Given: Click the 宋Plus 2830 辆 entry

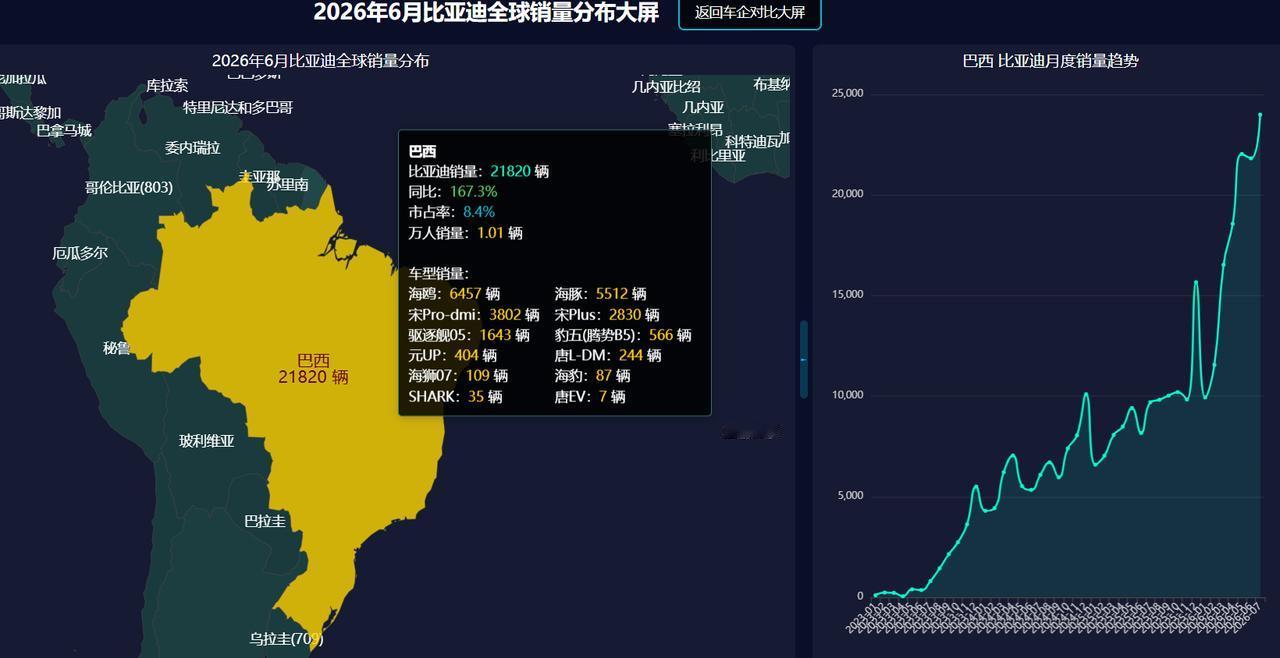Looking at the screenshot, I should (x=607, y=315).
